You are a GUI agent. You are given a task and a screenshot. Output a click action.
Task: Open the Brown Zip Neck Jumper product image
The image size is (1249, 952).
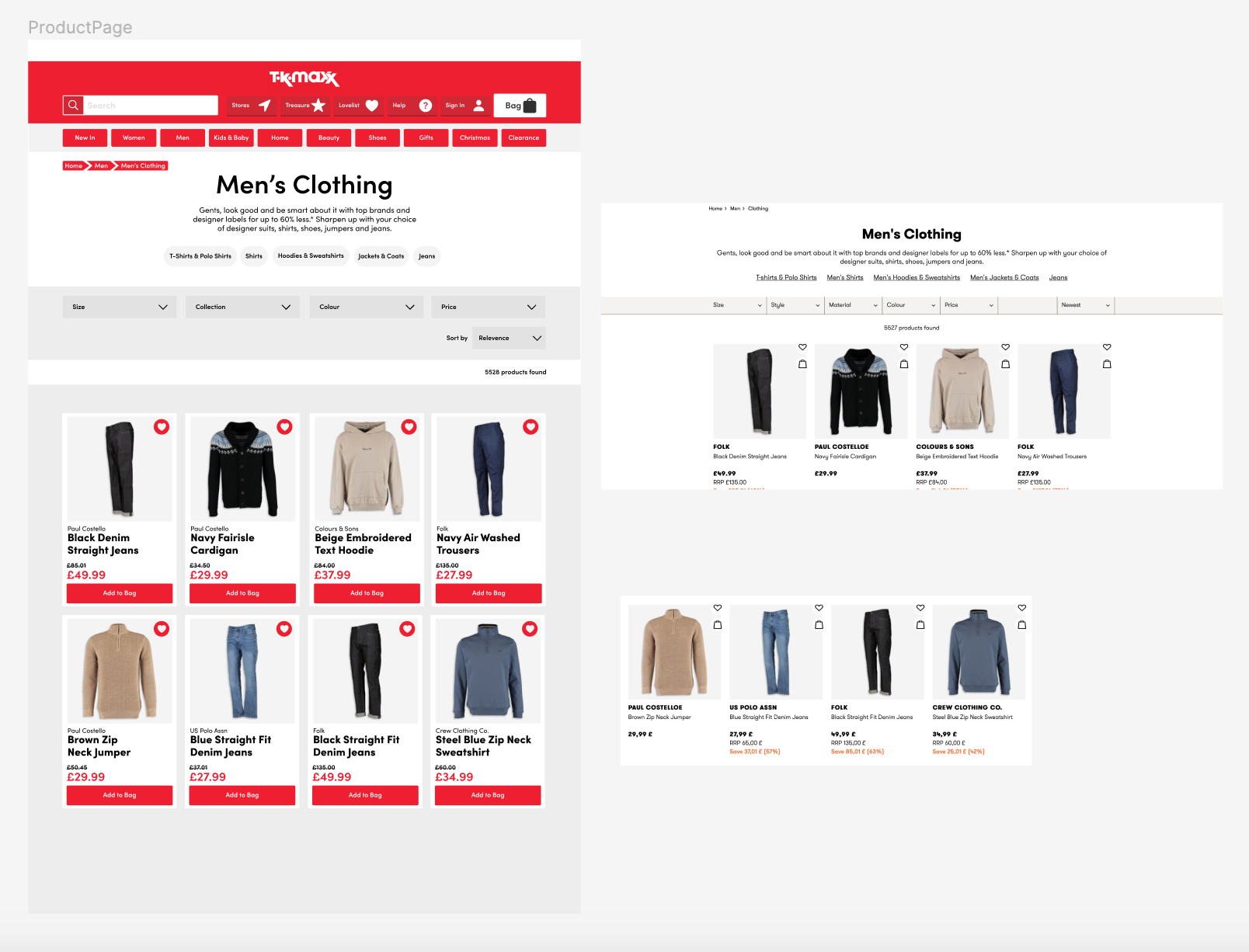[x=120, y=671]
